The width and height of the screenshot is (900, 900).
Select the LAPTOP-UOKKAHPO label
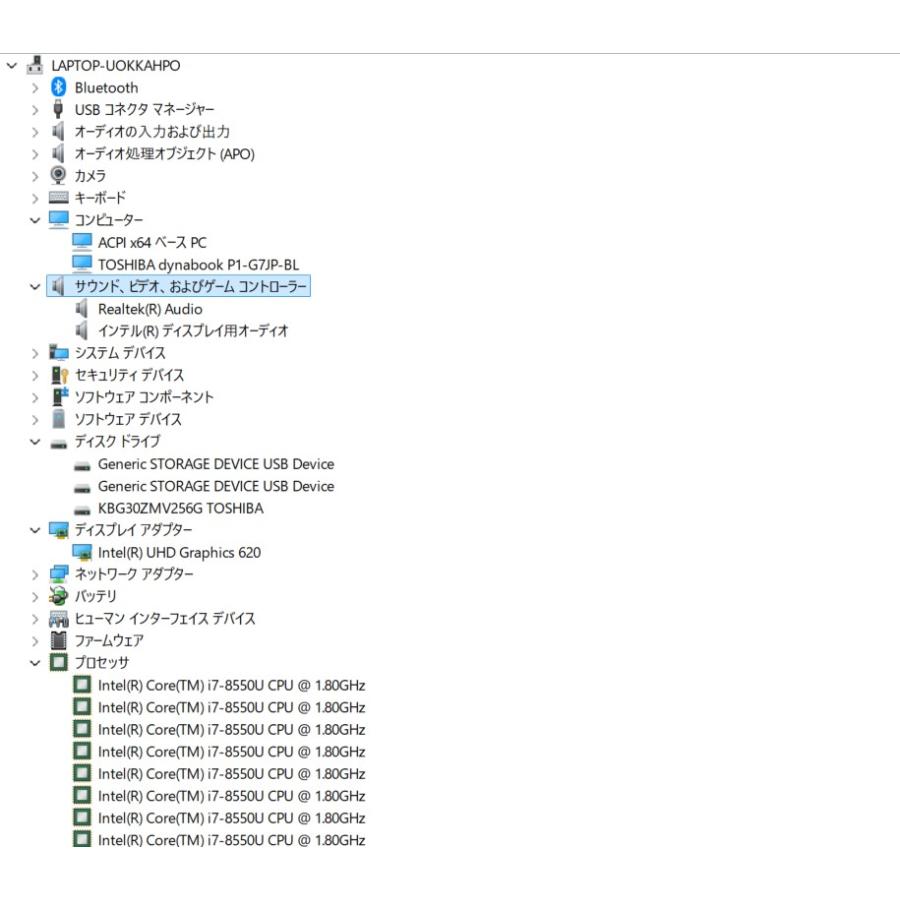coord(116,66)
